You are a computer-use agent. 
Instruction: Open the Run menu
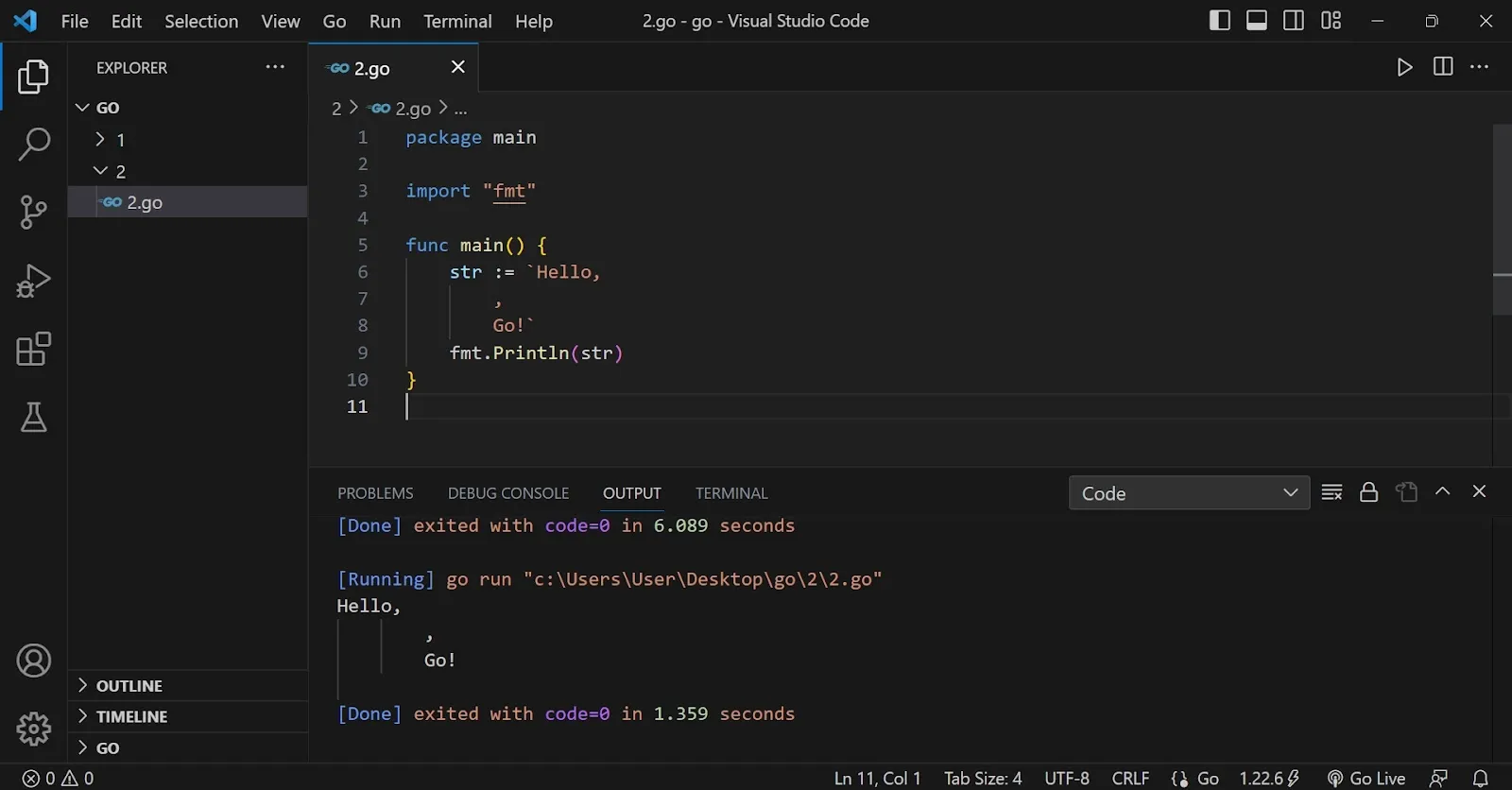385,21
